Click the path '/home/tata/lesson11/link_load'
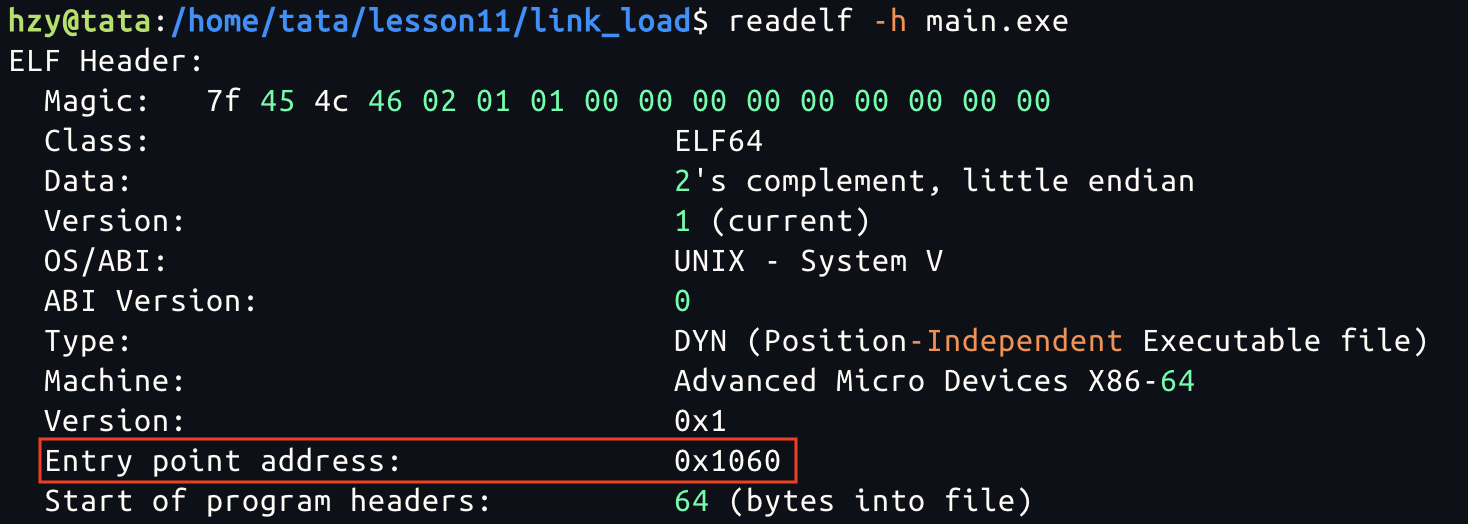 point(430,22)
